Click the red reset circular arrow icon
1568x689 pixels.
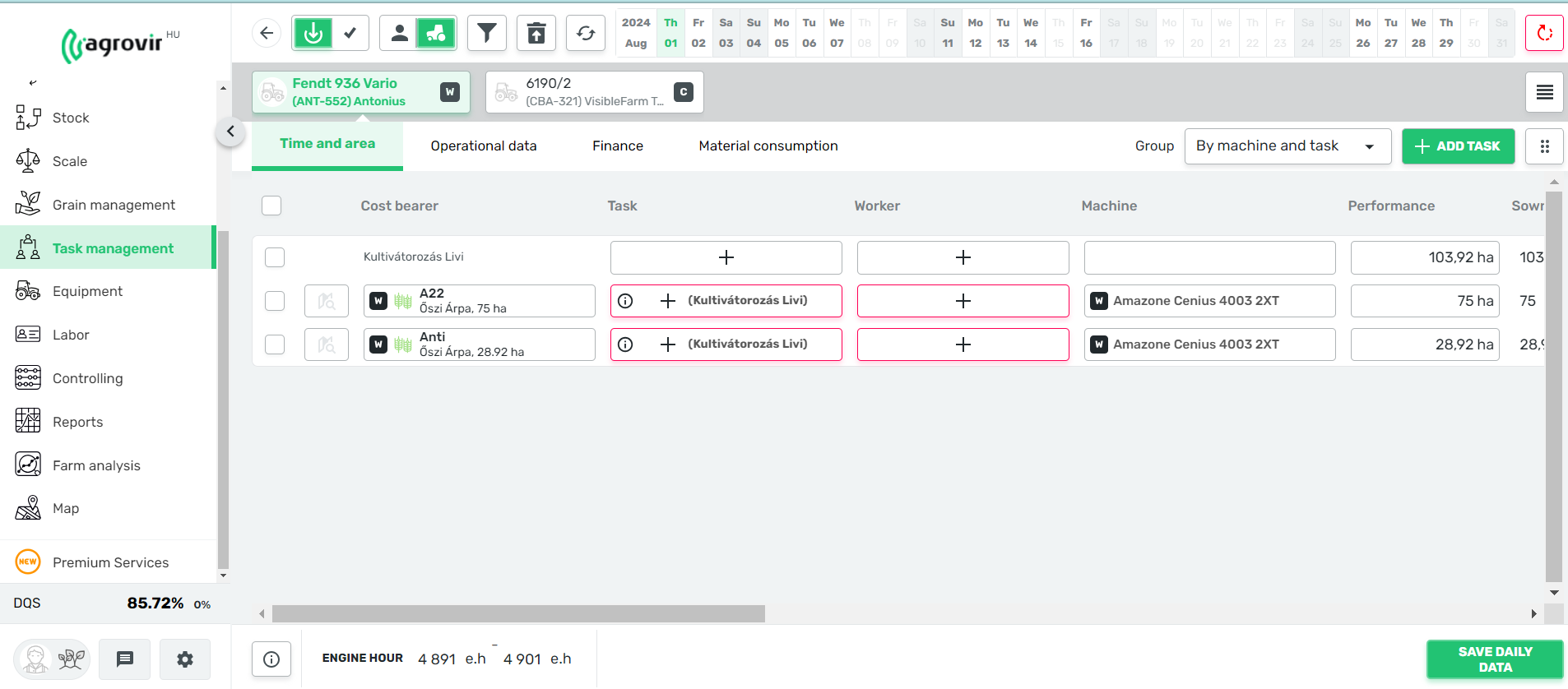[1544, 33]
